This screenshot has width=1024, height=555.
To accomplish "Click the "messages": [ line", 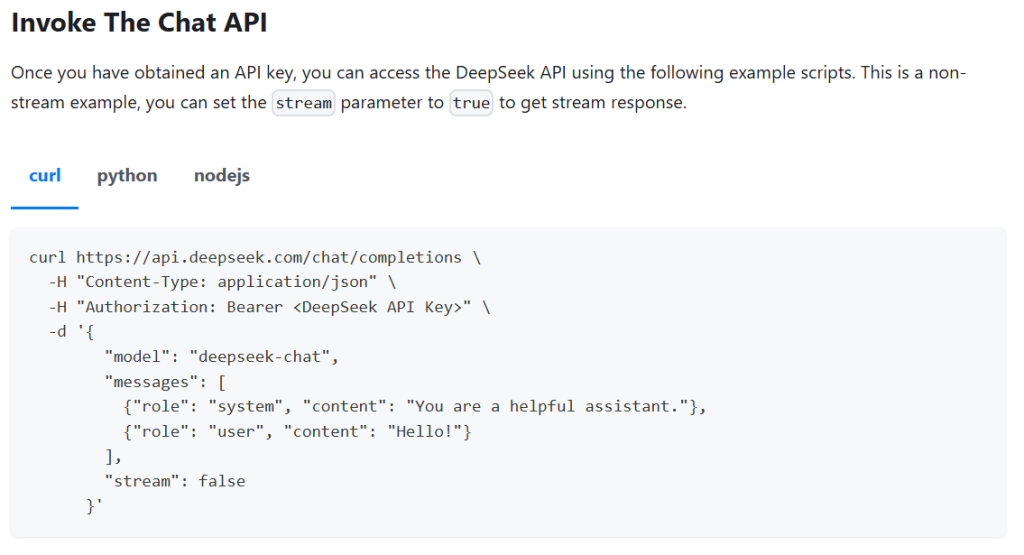I will [165, 381].
